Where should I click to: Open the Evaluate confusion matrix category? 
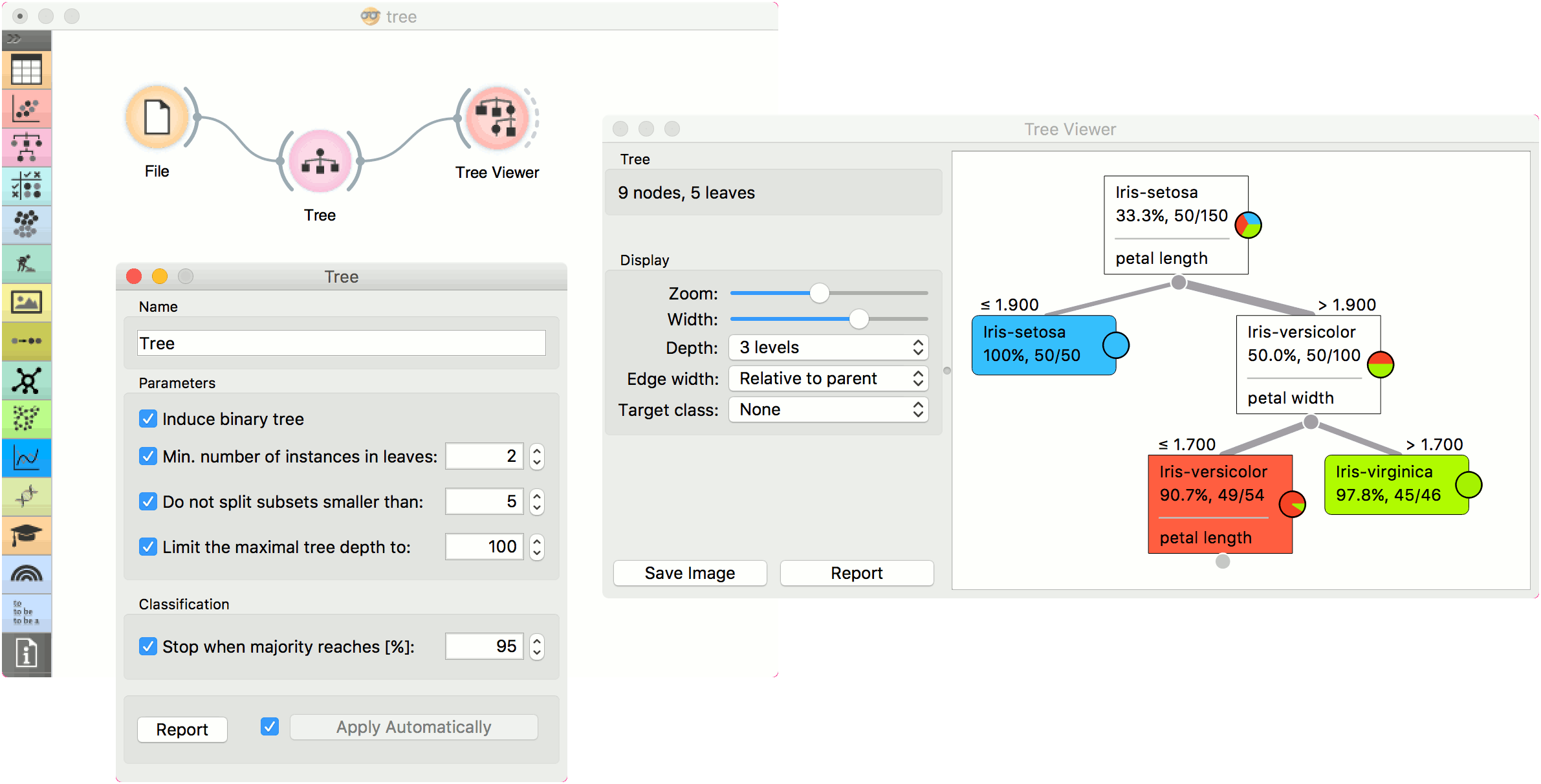(27, 186)
